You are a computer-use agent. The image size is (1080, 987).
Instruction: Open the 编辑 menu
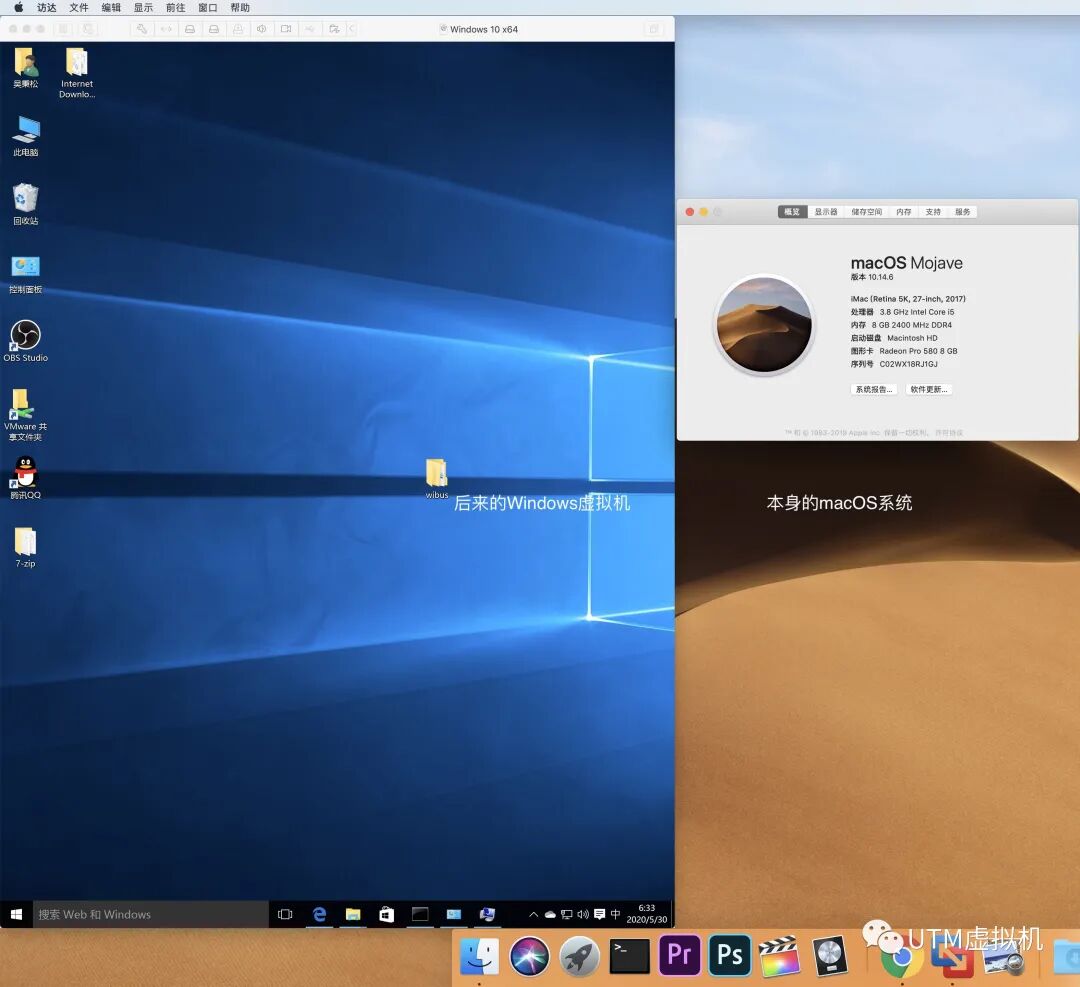(111, 8)
